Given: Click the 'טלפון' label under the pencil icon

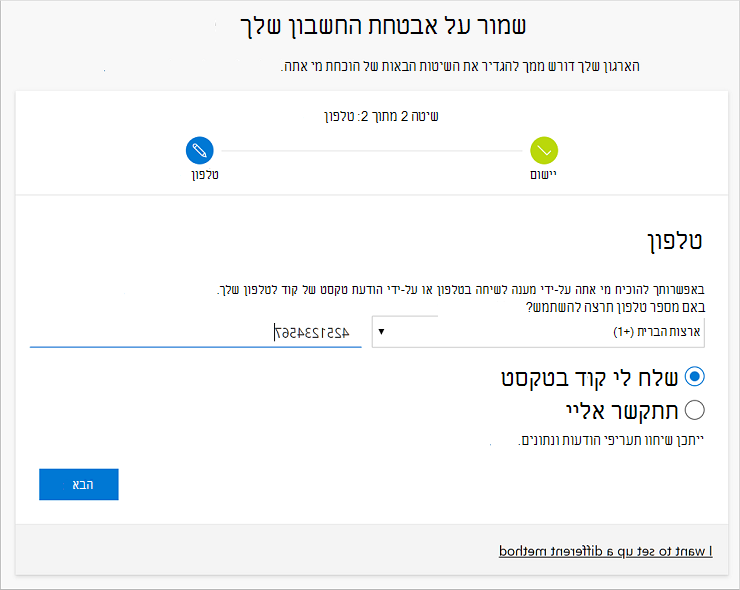Looking at the screenshot, I should [205, 175].
